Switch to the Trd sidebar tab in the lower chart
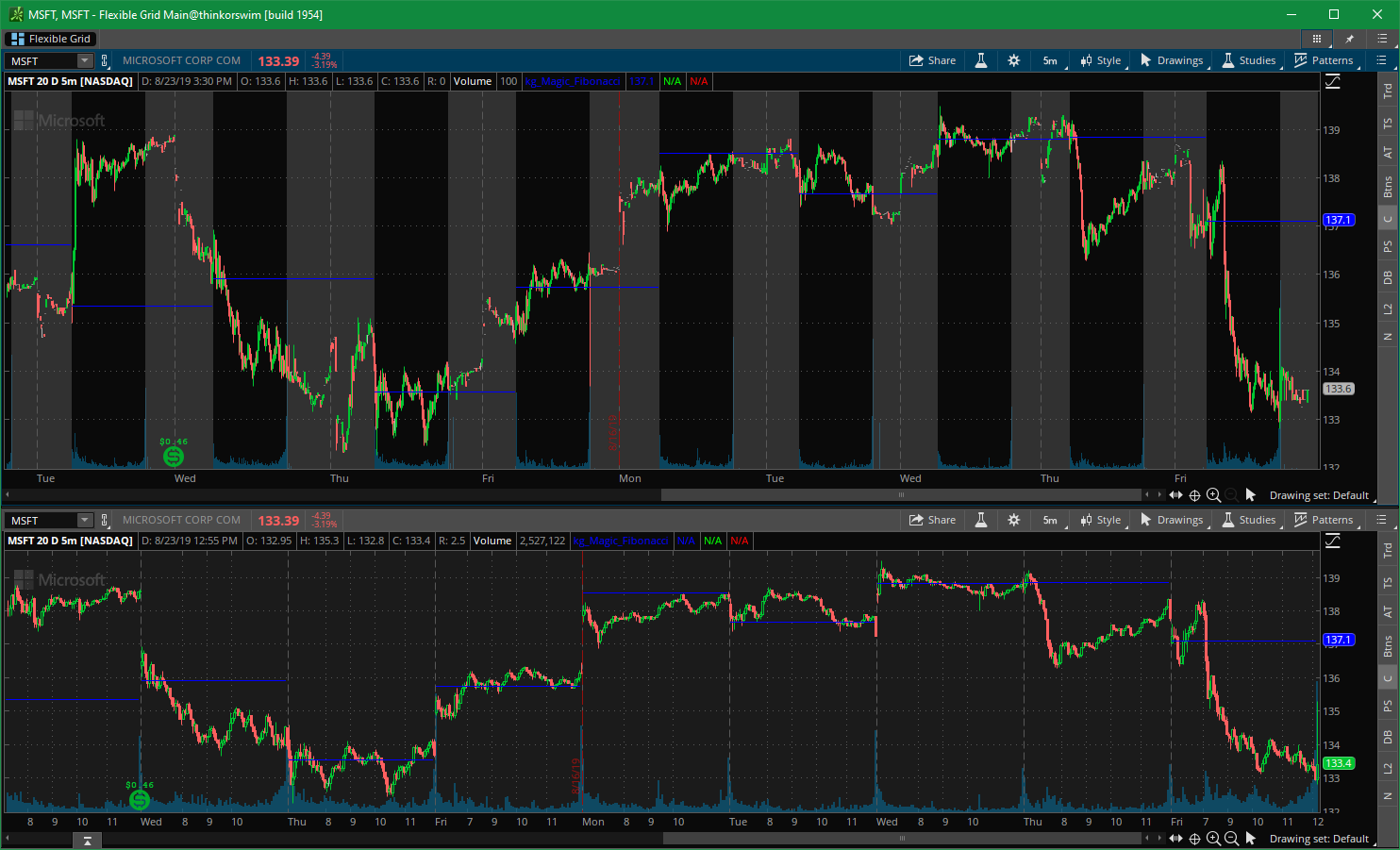 pyautogui.click(x=1388, y=551)
